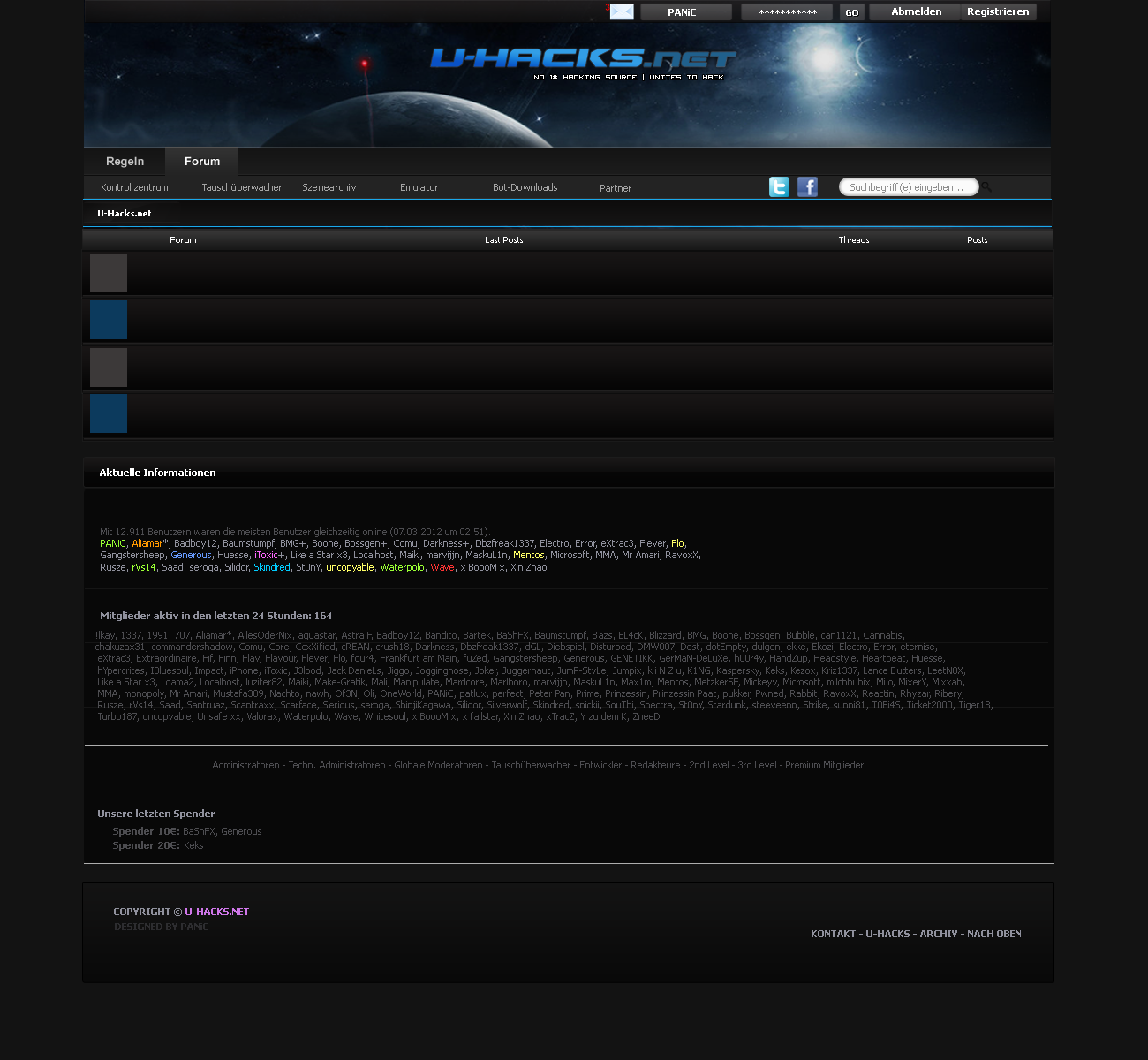
Task: Click the first blue forum status icon
Action: (109, 320)
